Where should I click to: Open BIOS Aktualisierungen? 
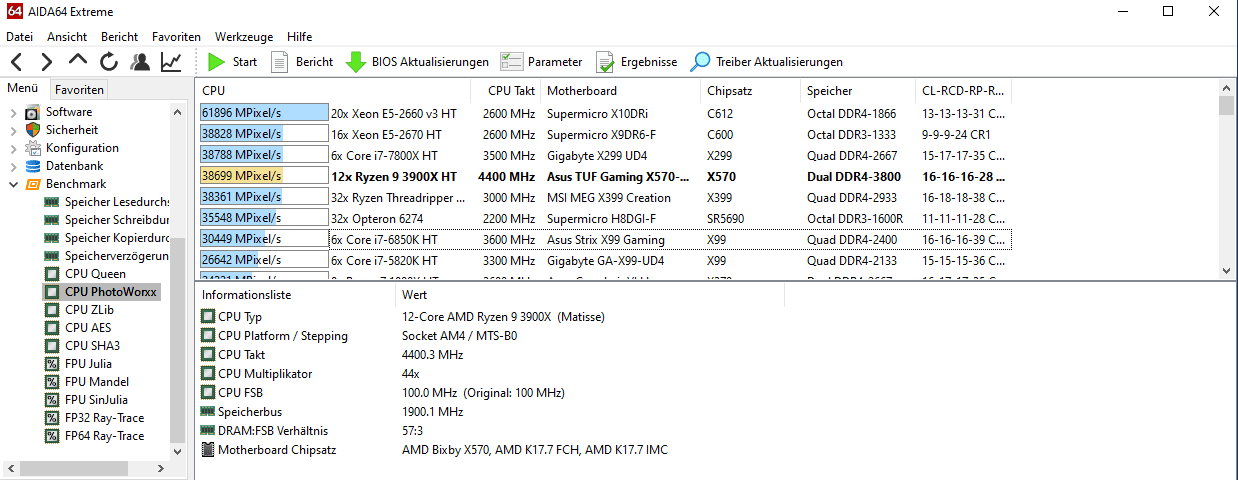click(x=417, y=62)
